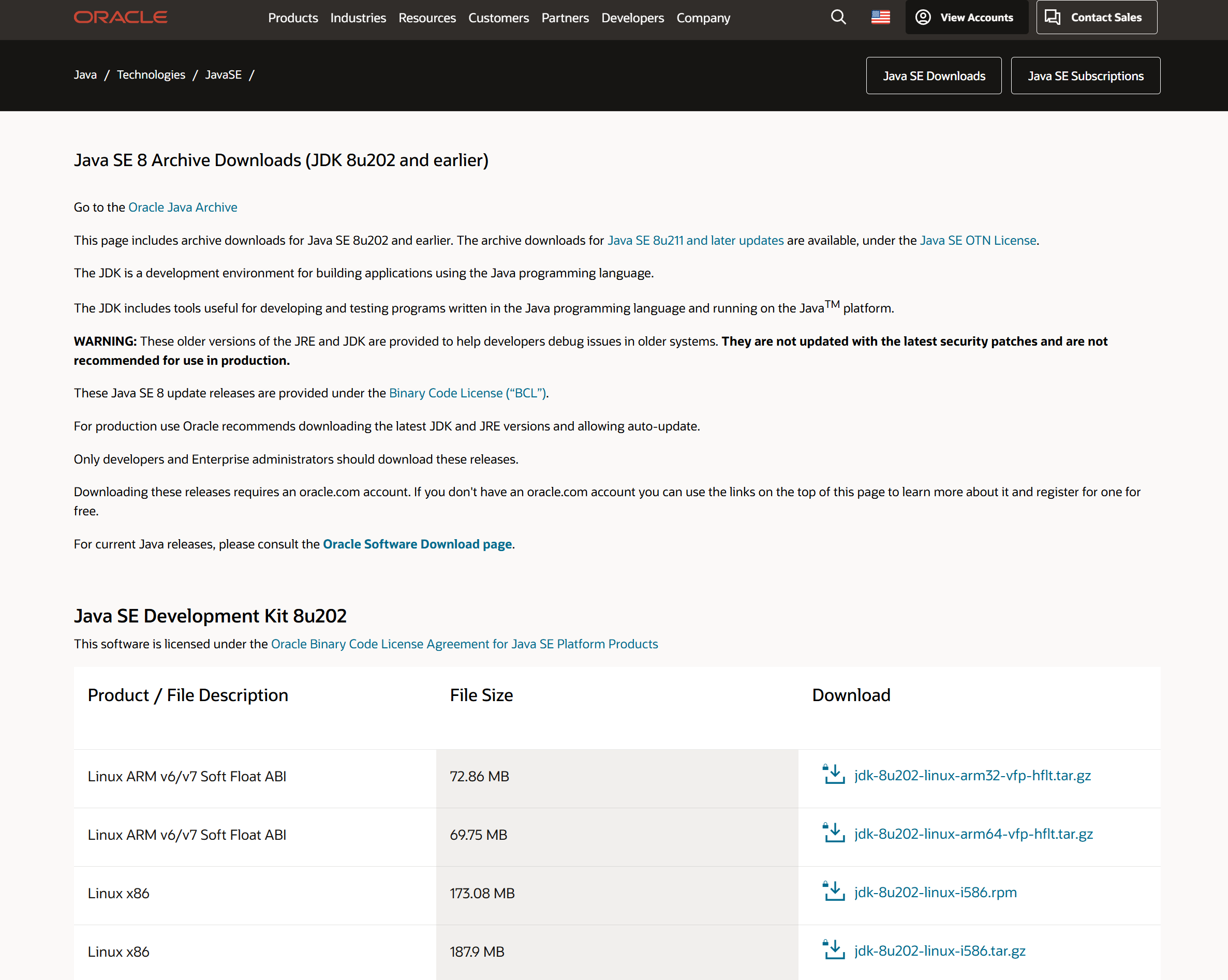Click Linux ARM description in 72.86 MB row
Screen dimensions: 1228x980
pyautogui.click(x=187, y=776)
